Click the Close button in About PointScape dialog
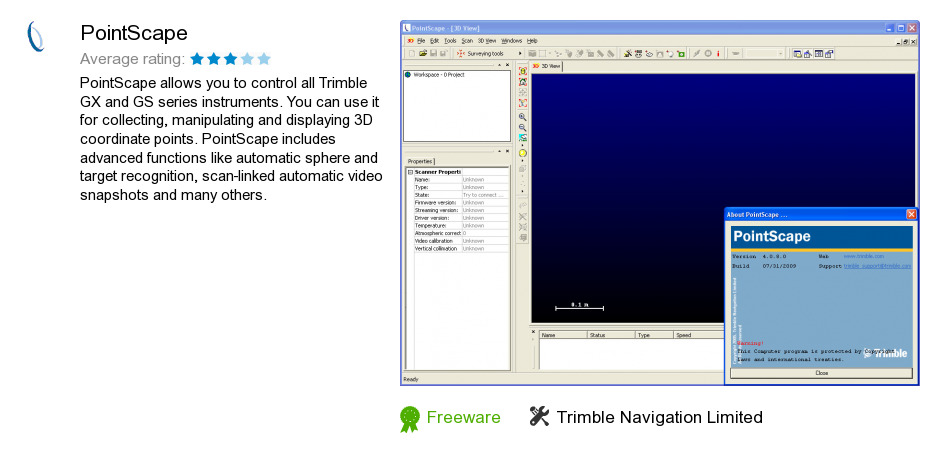Viewport: 940px width, 463px height. coord(821,373)
